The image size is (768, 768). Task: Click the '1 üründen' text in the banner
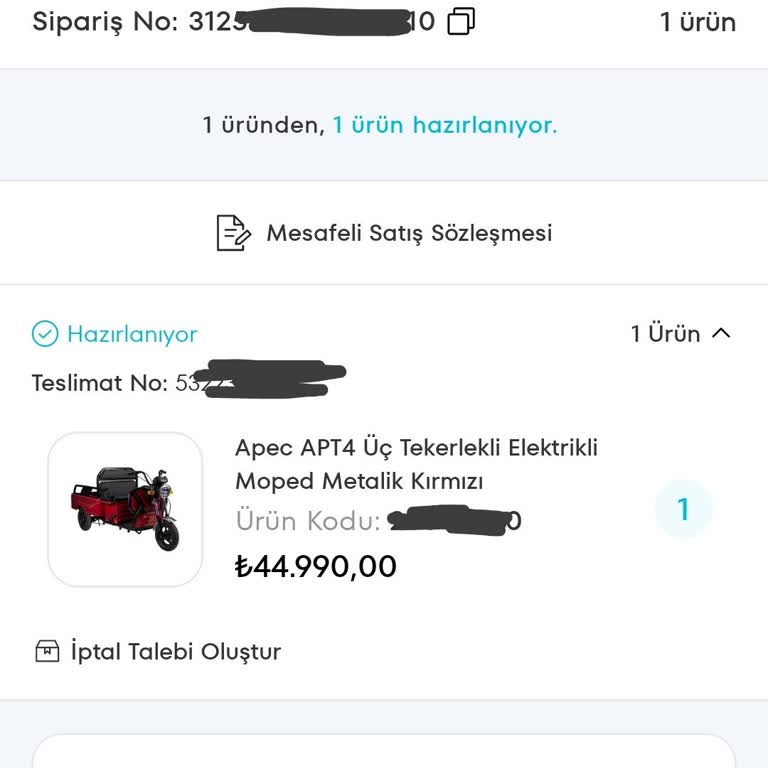click(263, 125)
